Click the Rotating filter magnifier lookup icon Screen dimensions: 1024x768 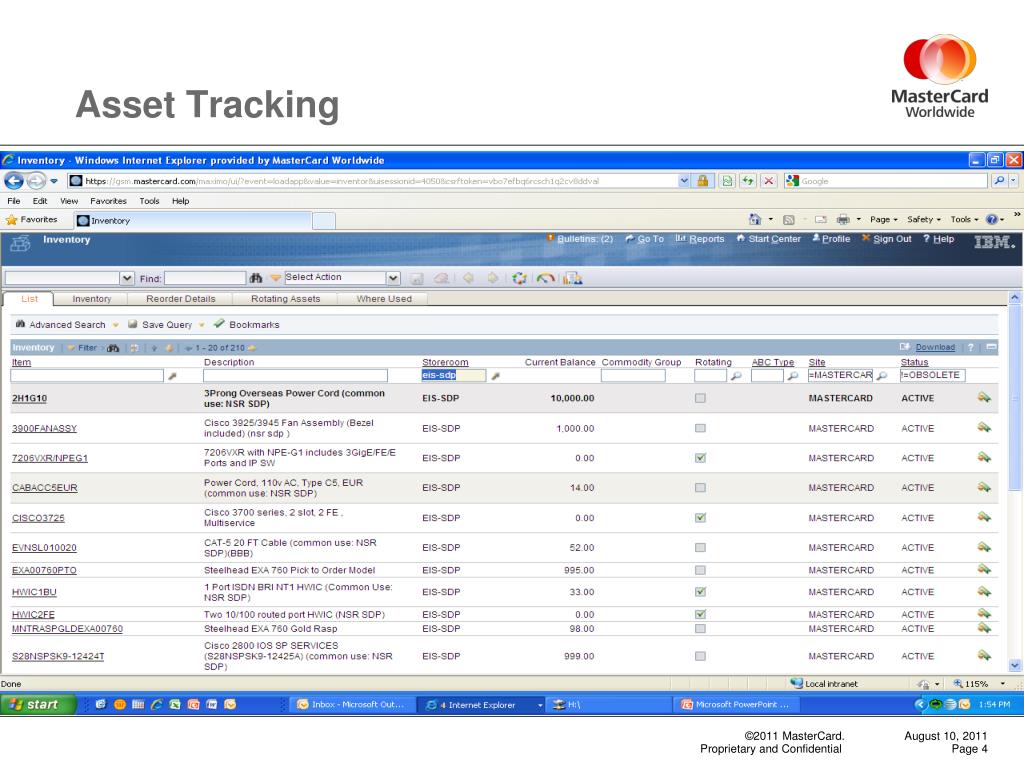(x=735, y=376)
